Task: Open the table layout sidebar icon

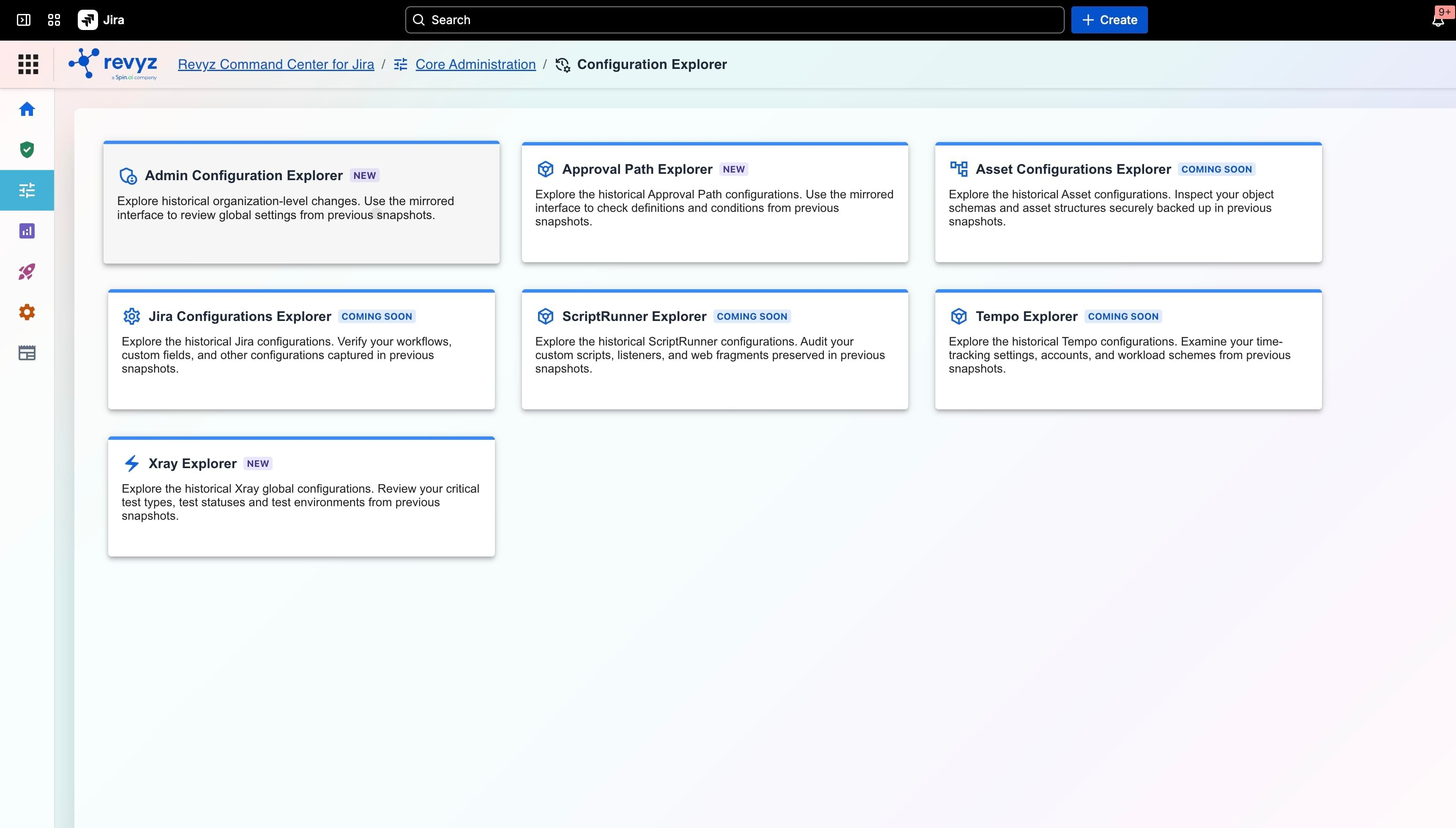Action: [27, 353]
